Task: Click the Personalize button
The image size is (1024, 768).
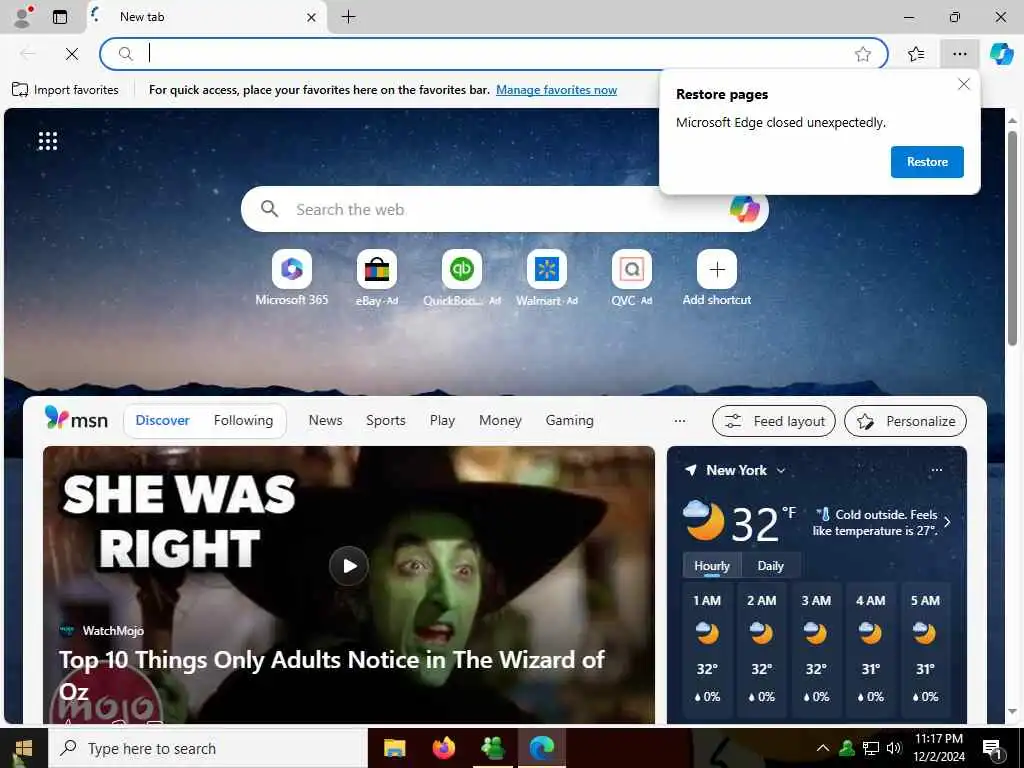Action: tap(906, 421)
